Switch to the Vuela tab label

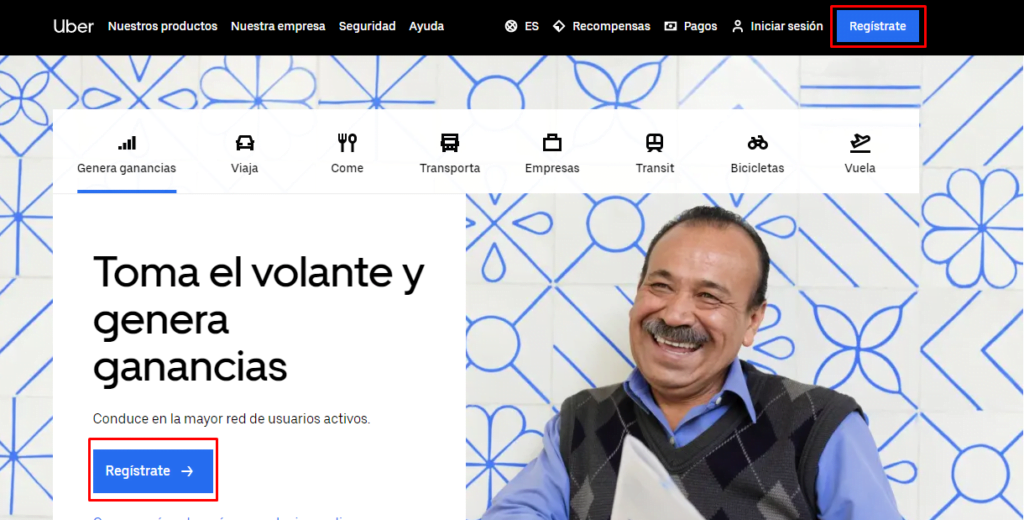click(x=860, y=168)
